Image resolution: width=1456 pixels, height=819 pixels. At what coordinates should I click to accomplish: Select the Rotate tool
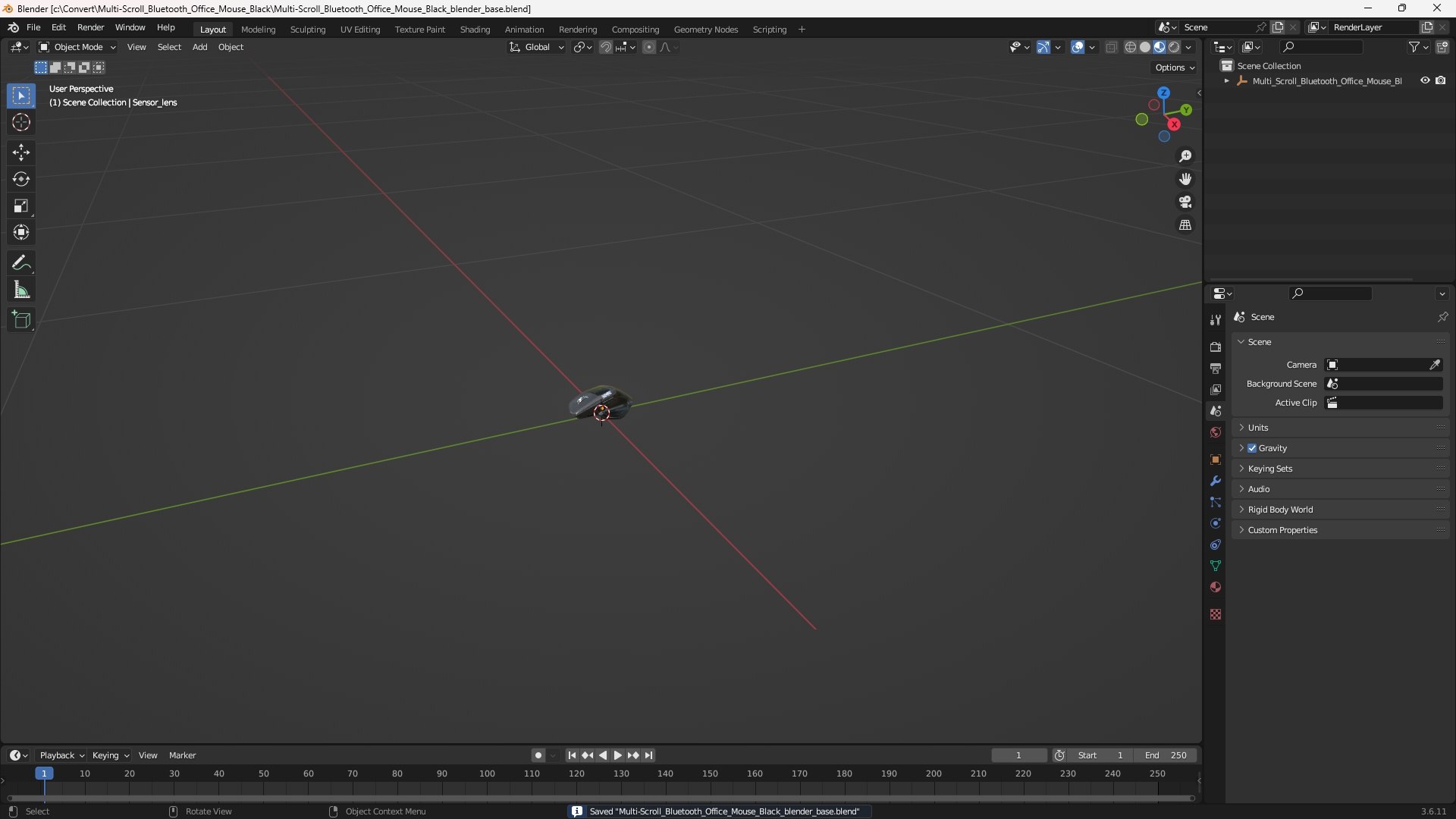pyautogui.click(x=20, y=179)
